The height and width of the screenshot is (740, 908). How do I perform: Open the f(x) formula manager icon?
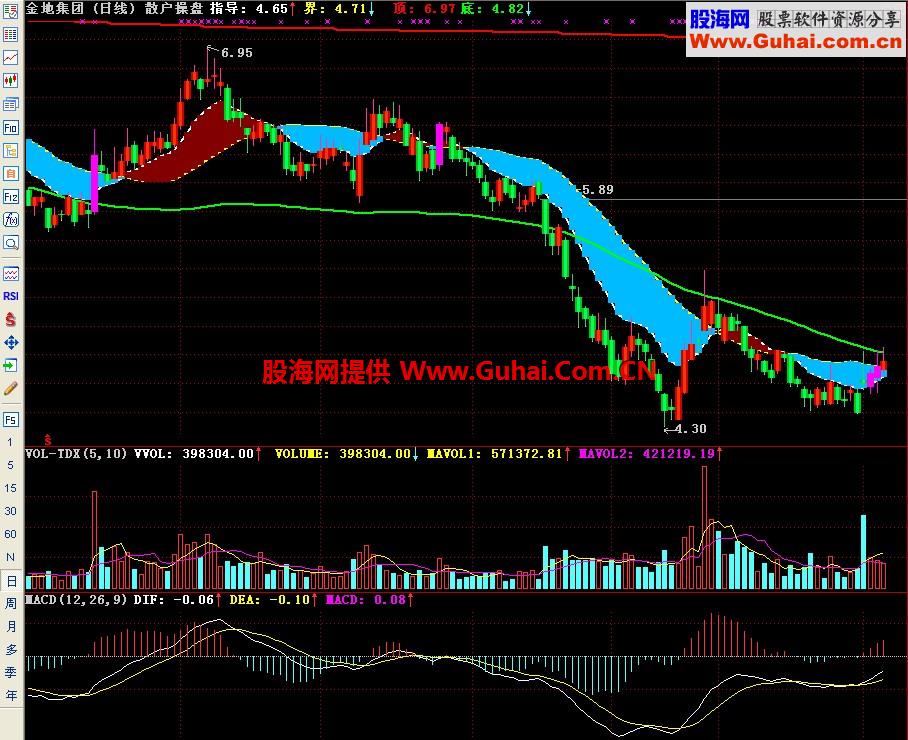click(x=10, y=219)
